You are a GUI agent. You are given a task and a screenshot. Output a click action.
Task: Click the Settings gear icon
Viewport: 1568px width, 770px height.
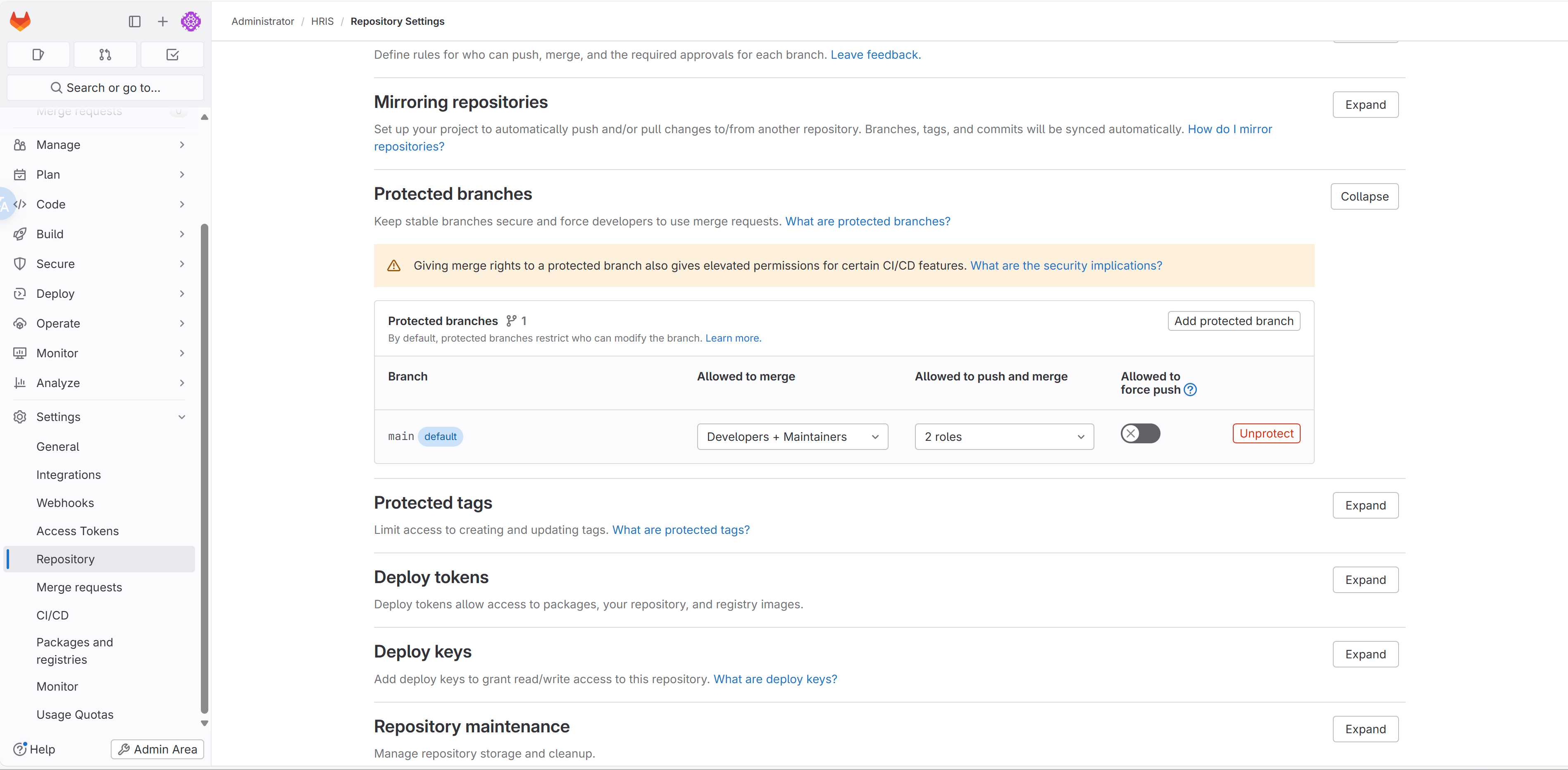pyautogui.click(x=19, y=417)
